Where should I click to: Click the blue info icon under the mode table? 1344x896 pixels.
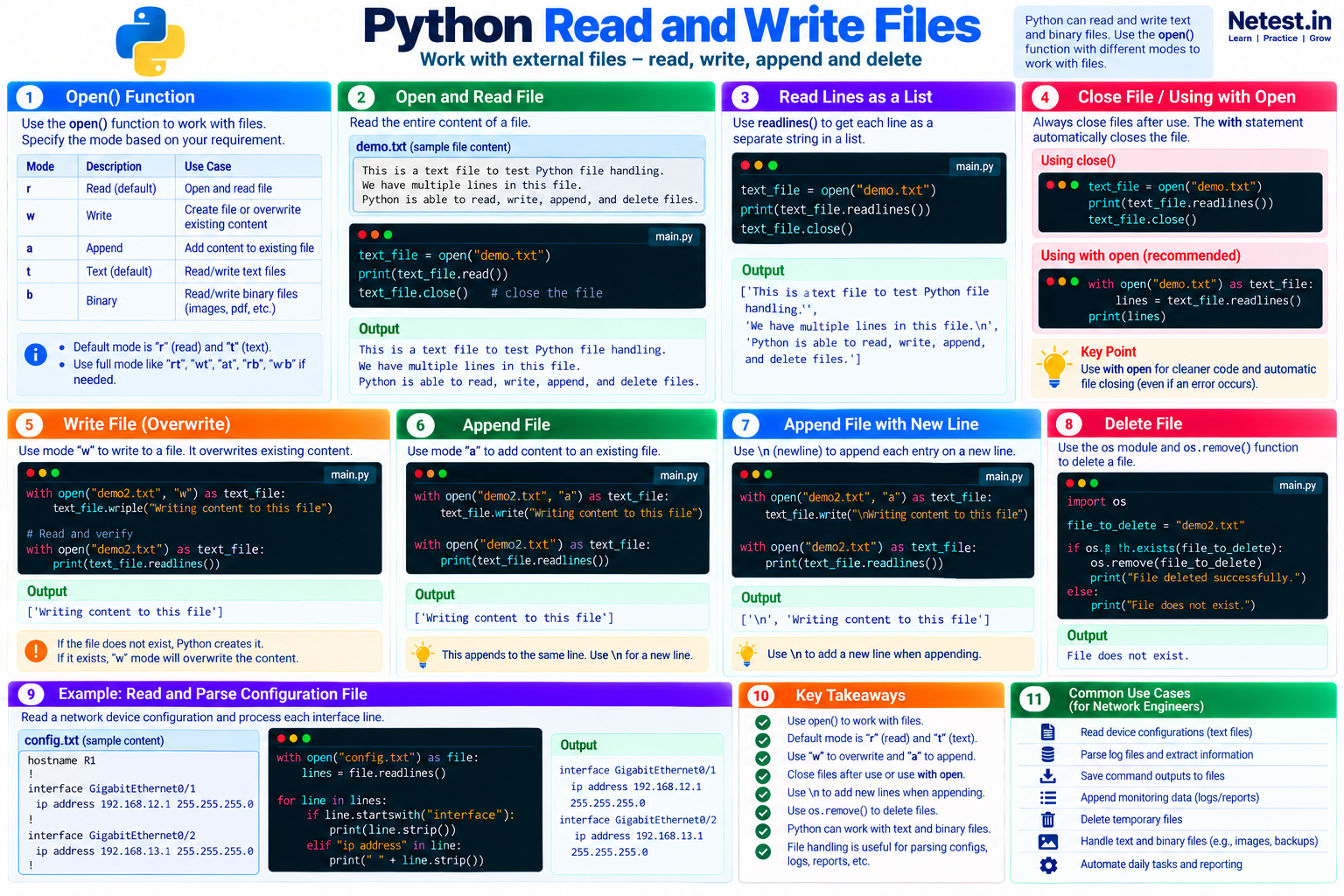click(x=36, y=354)
